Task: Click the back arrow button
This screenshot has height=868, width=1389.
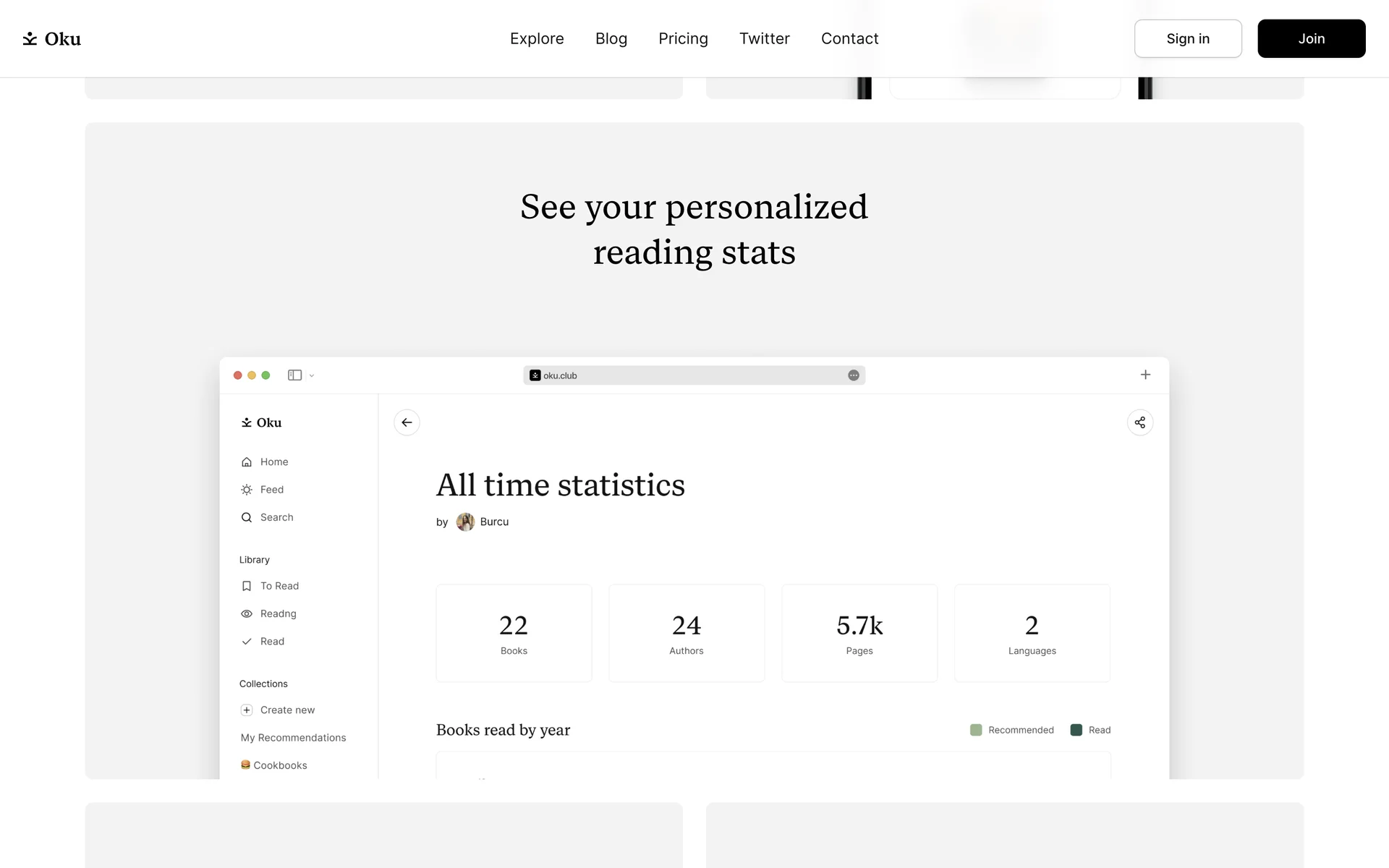Action: 407,422
